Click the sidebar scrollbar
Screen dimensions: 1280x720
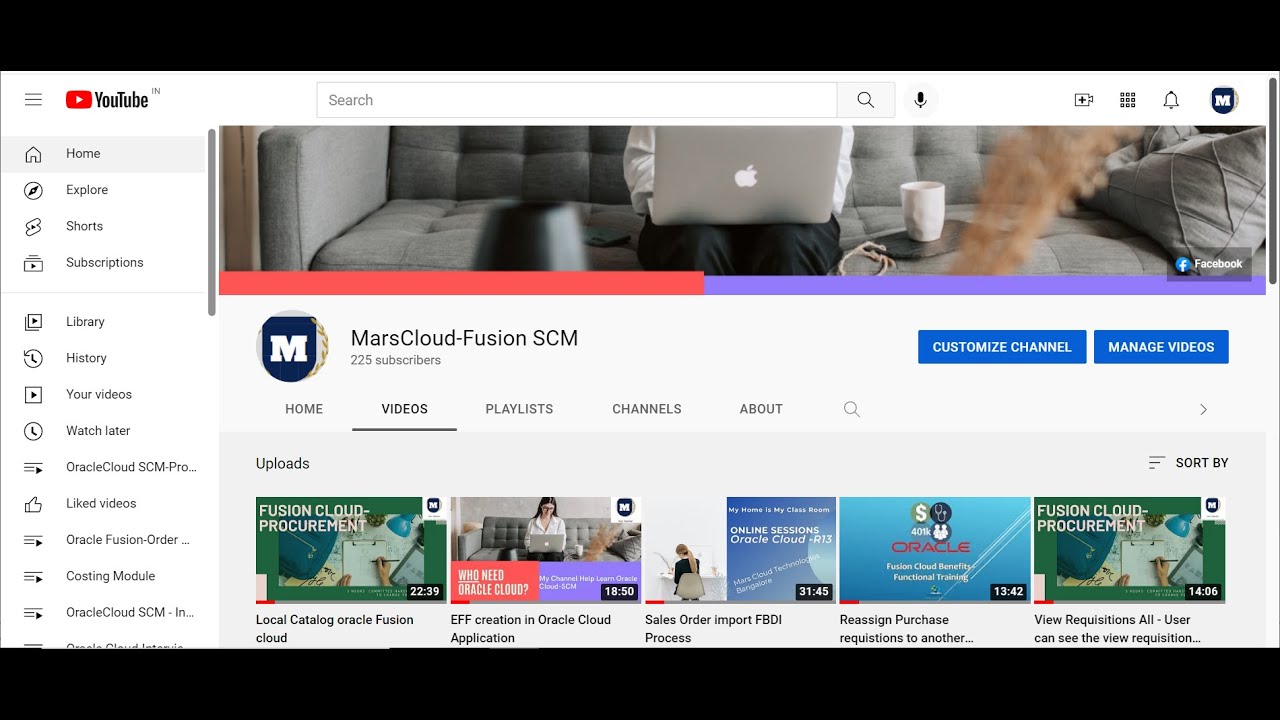coord(212,222)
